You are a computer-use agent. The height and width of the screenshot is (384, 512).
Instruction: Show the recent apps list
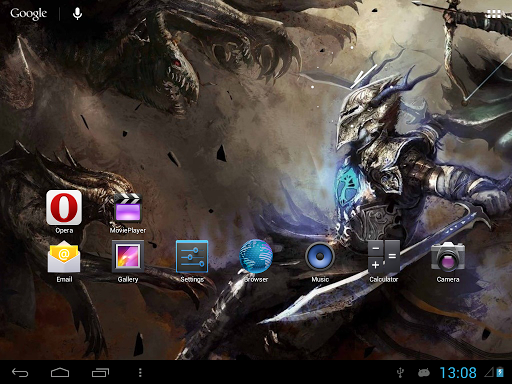100,372
